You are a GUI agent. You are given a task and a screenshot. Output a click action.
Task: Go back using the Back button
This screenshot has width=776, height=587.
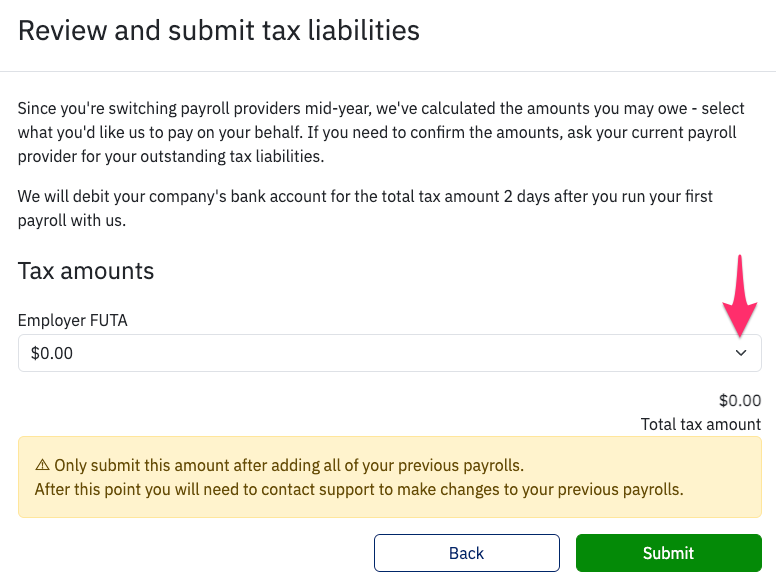point(466,553)
